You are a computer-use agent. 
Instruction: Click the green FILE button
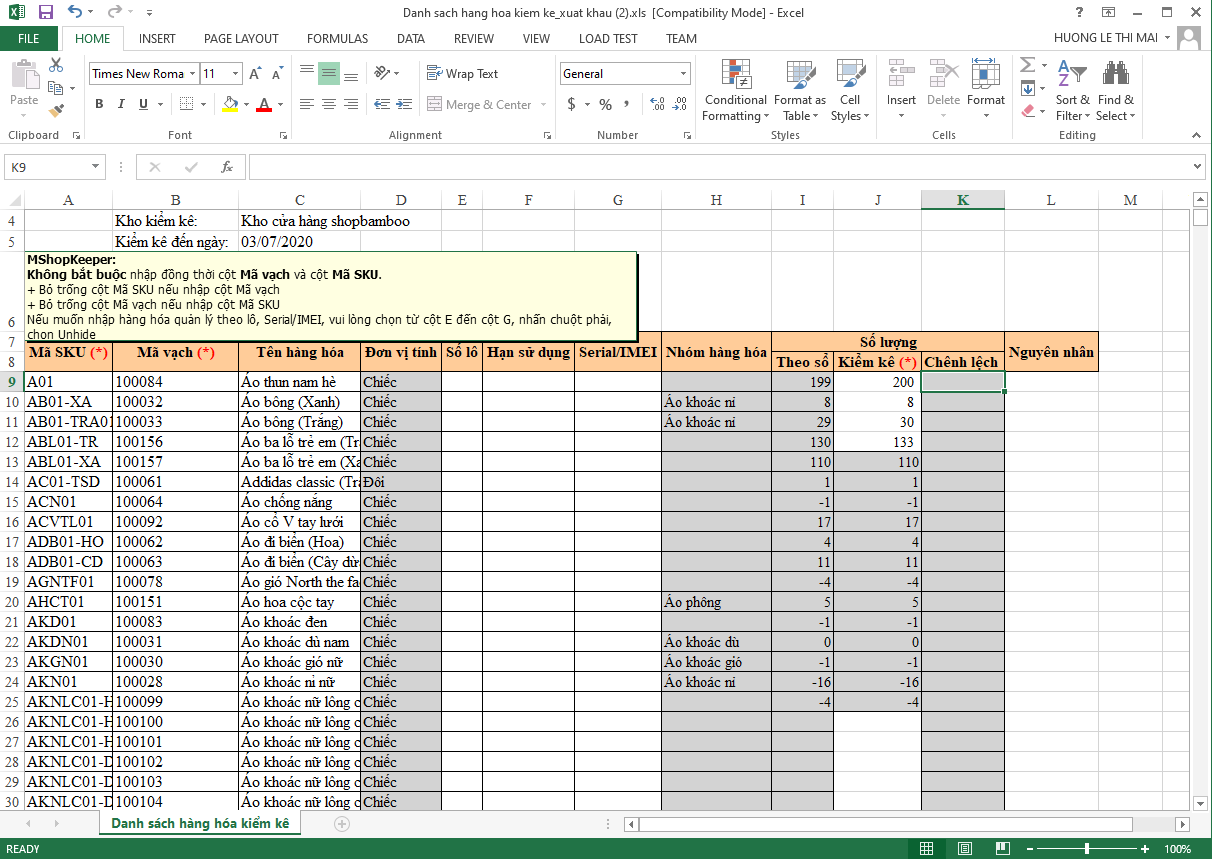[x=29, y=39]
